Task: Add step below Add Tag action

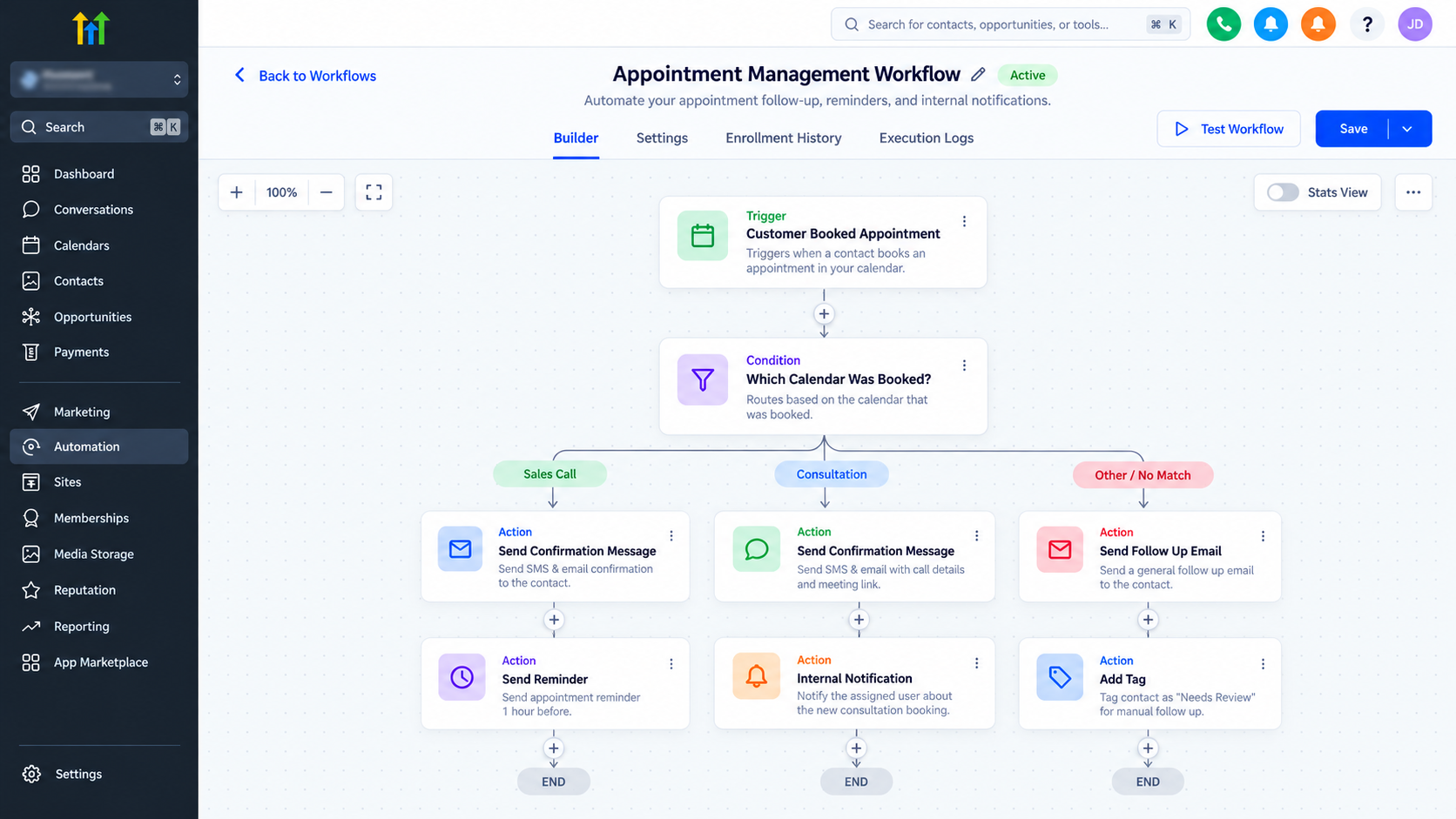Action: pos(1148,749)
